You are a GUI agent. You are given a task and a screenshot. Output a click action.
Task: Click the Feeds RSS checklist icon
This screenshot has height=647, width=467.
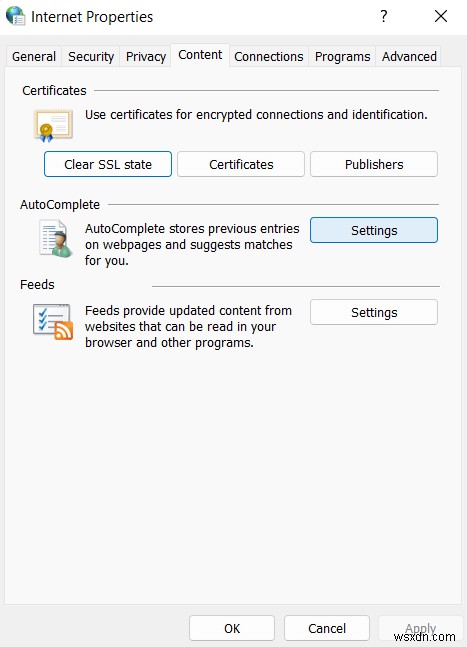(x=53, y=322)
